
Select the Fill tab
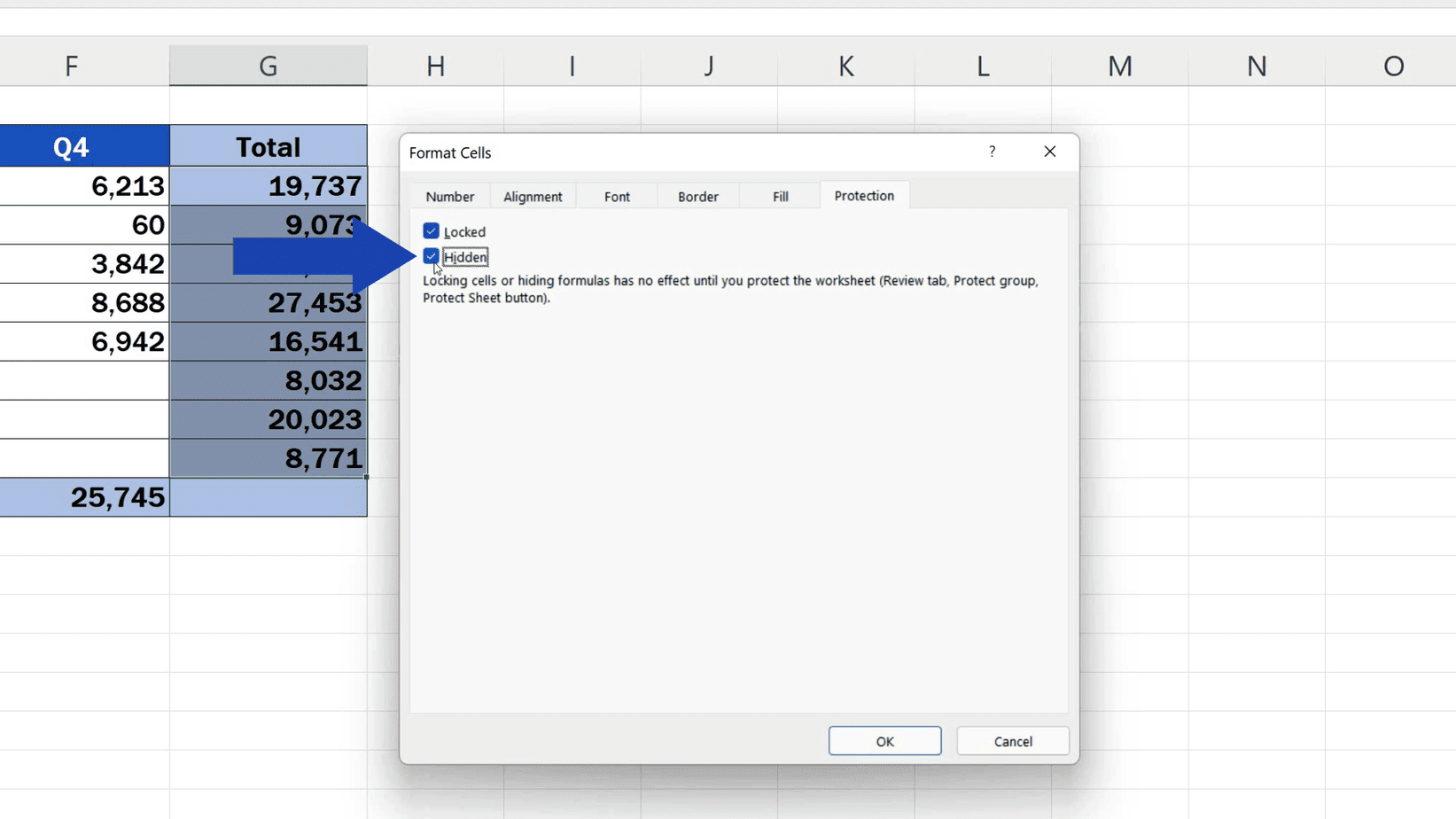click(779, 196)
